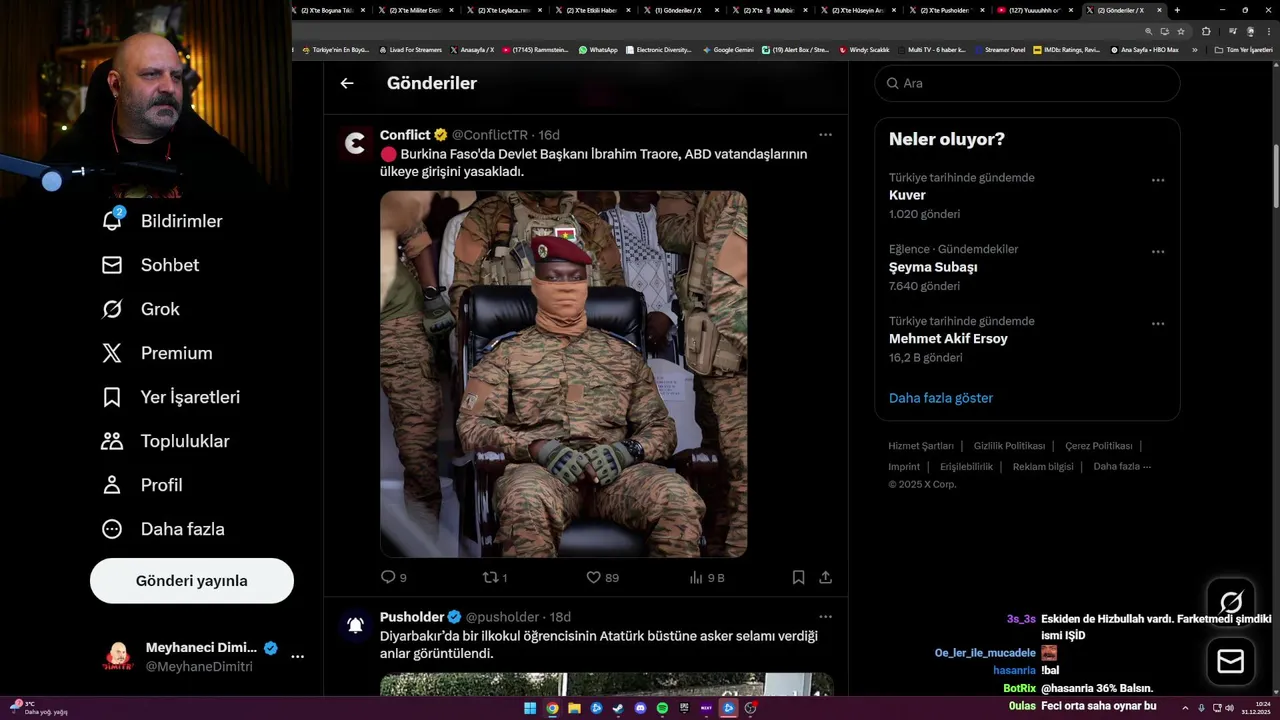
Task: Bookmark the Conflict post
Action: (798, 577)
